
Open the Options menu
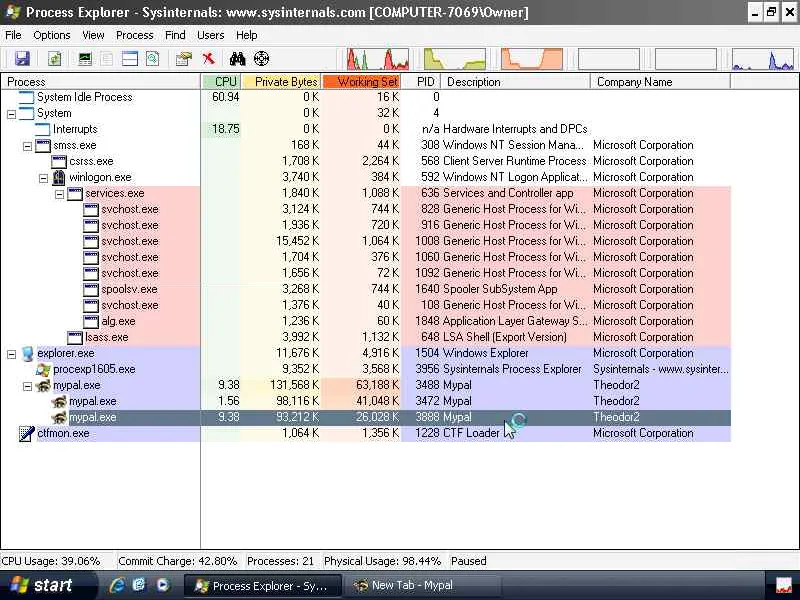[x=52, y=35]
